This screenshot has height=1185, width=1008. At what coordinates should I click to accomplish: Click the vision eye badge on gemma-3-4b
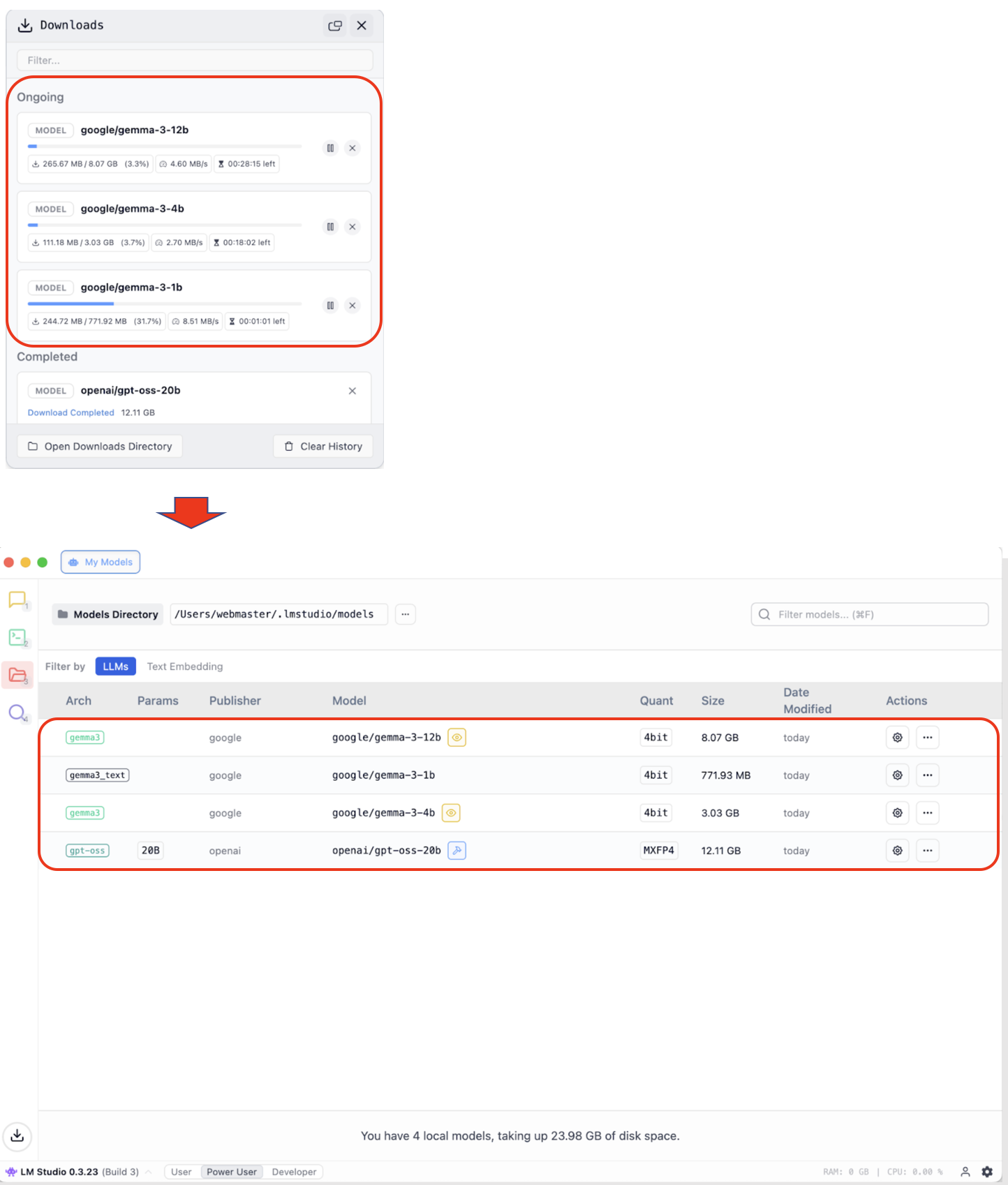pyautogui.click(x=451, y=813)
